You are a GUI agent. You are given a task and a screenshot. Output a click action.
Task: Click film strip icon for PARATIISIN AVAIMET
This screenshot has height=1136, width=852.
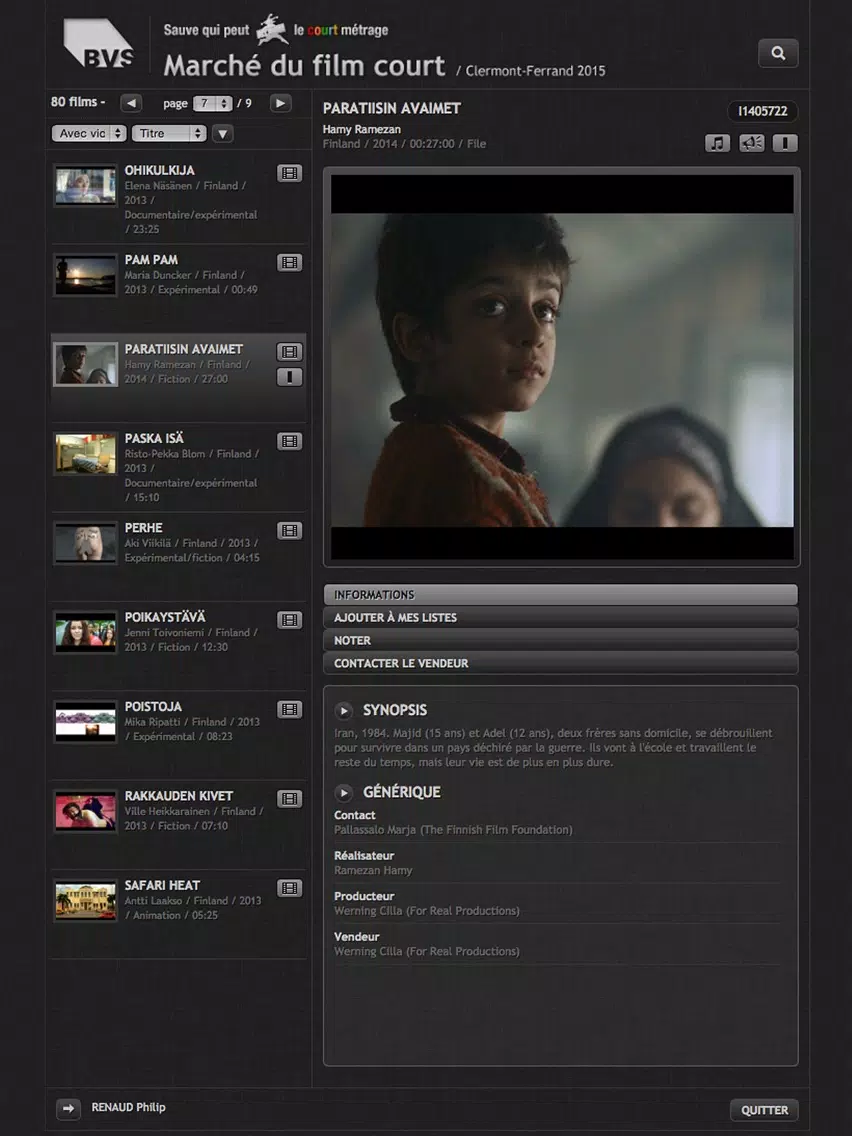coord(289,352)
